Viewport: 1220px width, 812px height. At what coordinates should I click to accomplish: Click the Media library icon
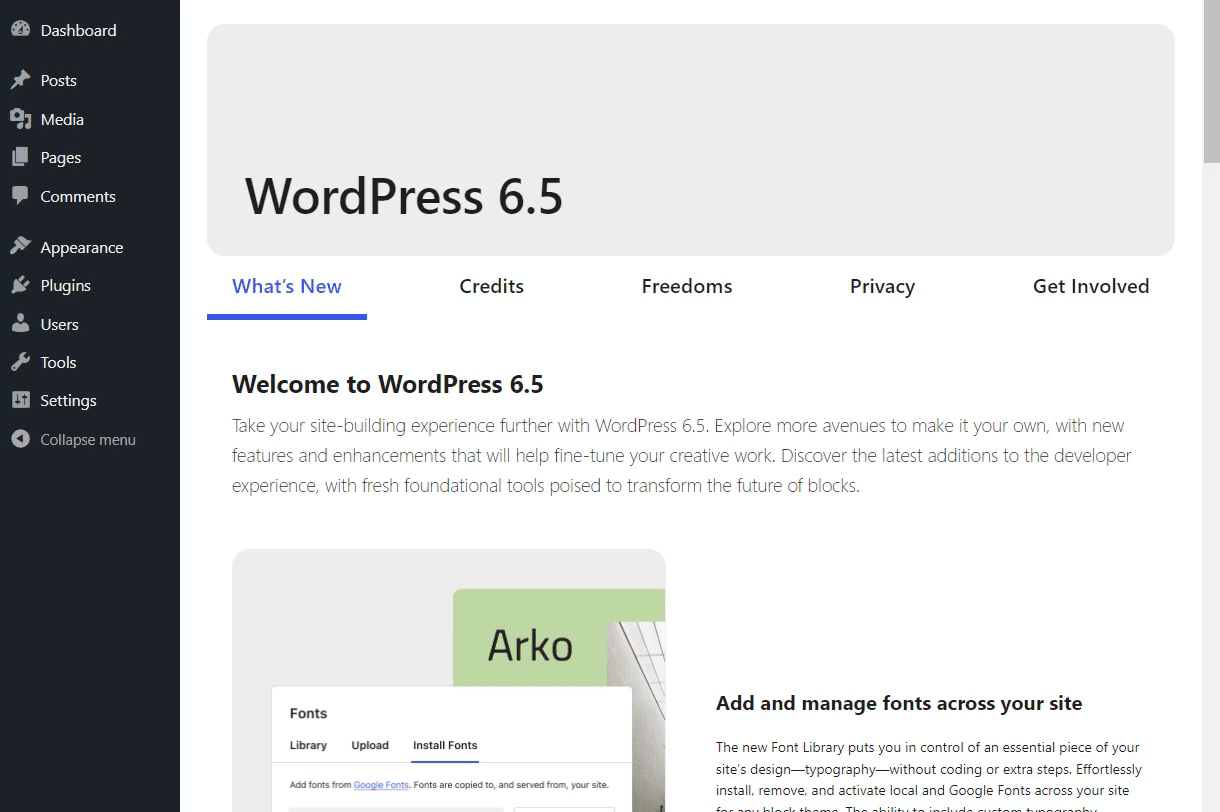pyautogui.click(x=20, y=119)
